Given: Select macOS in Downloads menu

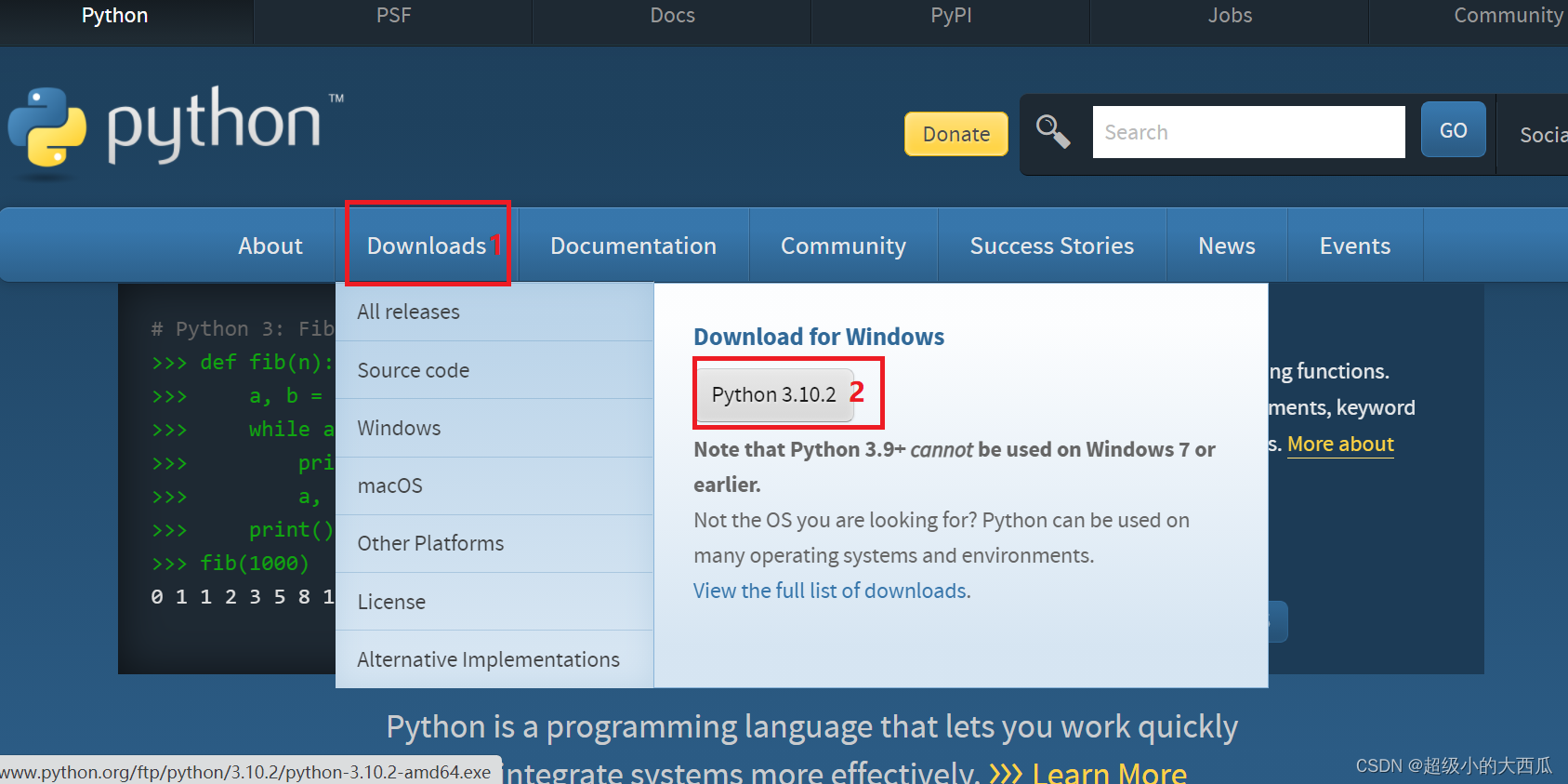Looking at the screenshot, I should (494, 485).
